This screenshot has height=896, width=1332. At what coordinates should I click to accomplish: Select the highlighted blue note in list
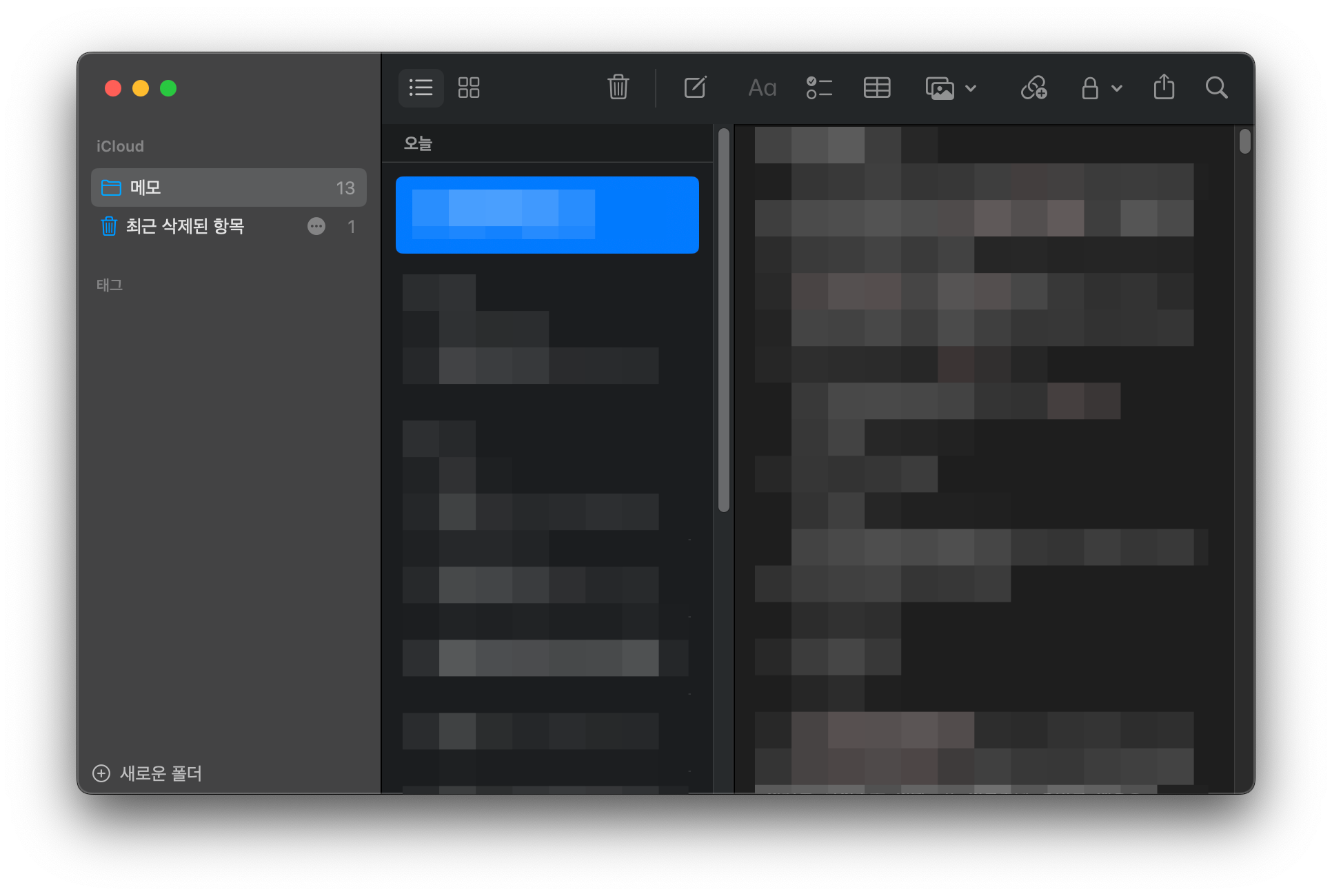click(x=547, y=215)
